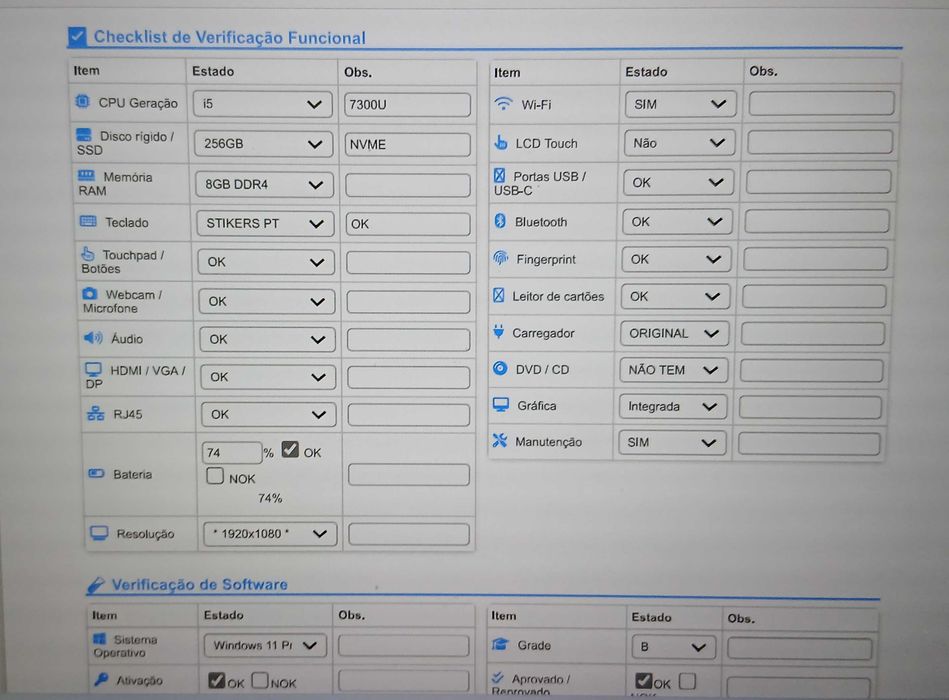Click the Teclado keyboard icon

[88, 221]
